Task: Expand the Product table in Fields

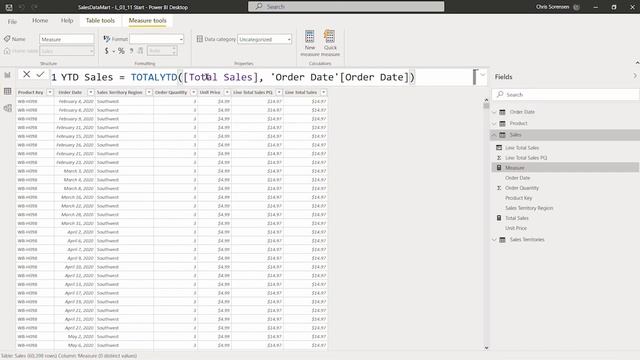Action: (494, 123)
